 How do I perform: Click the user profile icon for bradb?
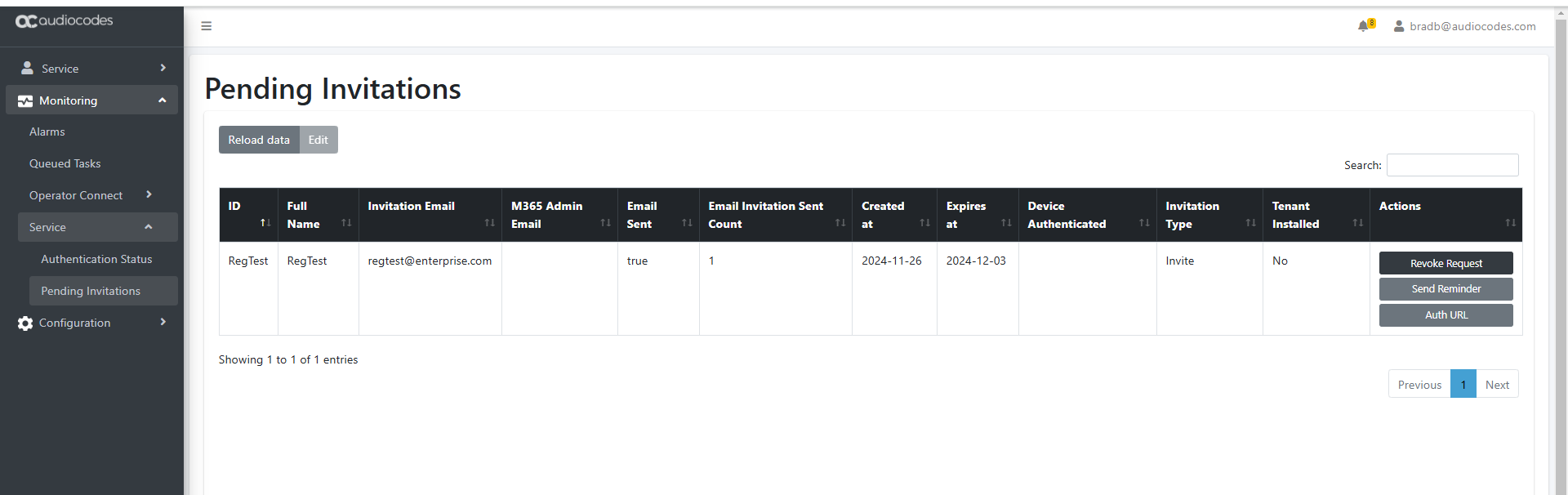point(1399,26)
